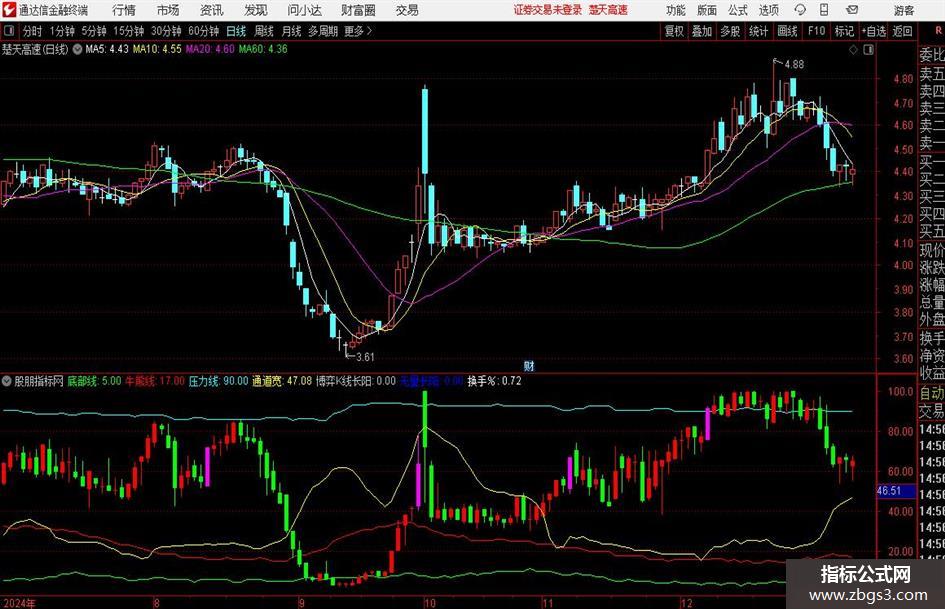Switch to 1分钟 period
Screen dimensions: 945x609
pyautogui.click(x=62, y=31)
